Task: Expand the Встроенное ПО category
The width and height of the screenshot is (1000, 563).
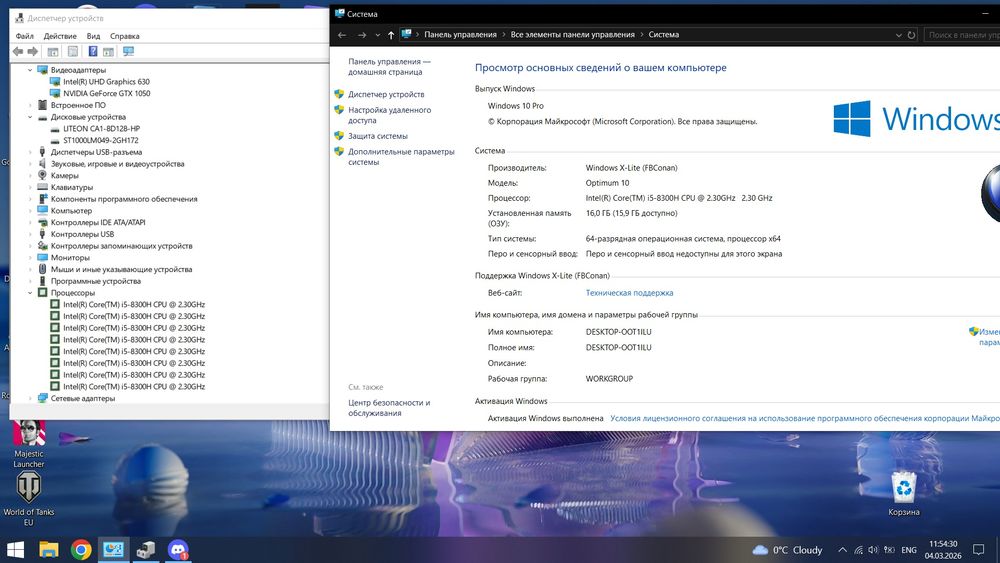Action: [30, 105]
